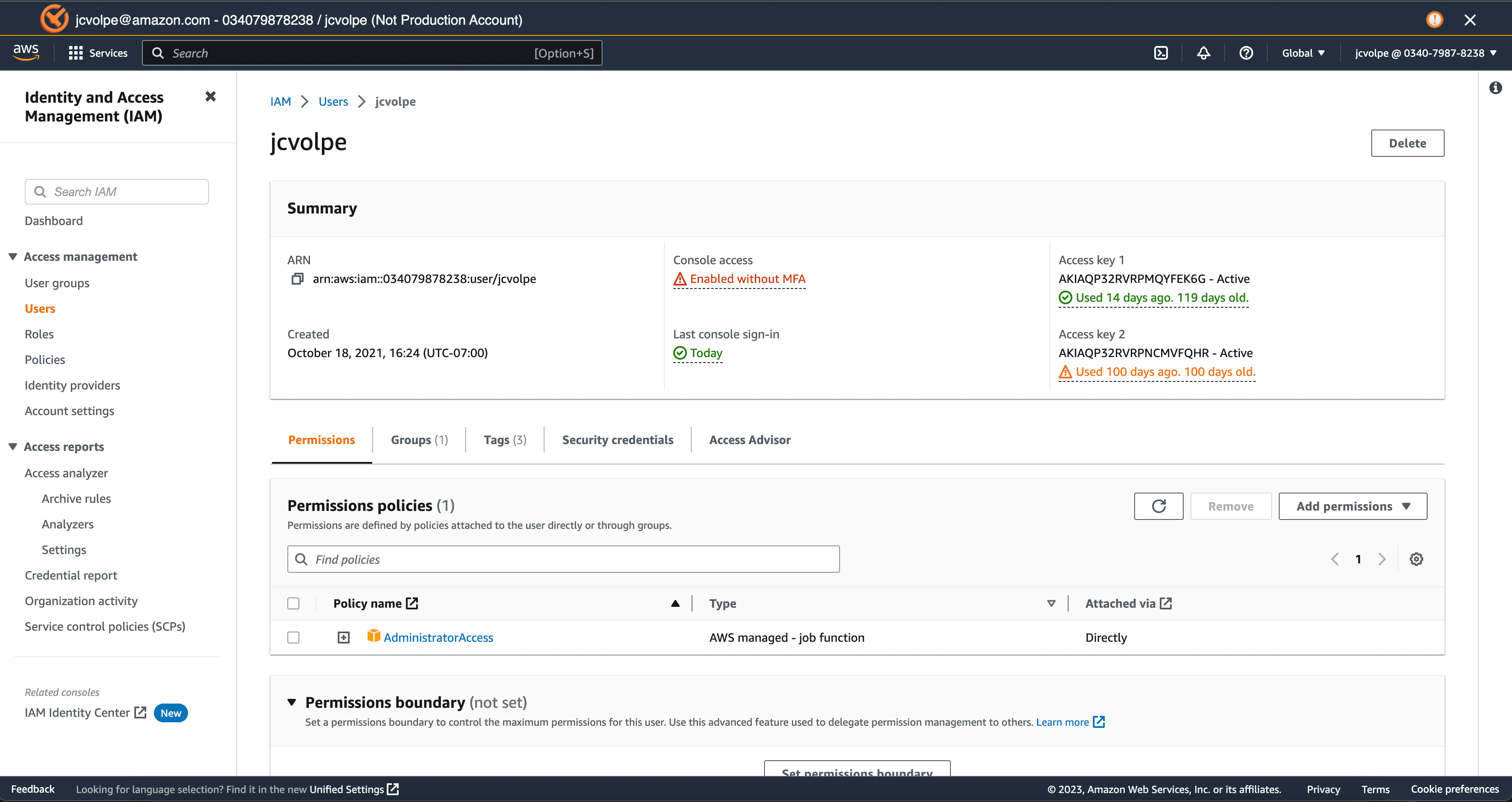The image size is (1512, 802).
Task: Click the Find policies search field
Action: point(563,559)
